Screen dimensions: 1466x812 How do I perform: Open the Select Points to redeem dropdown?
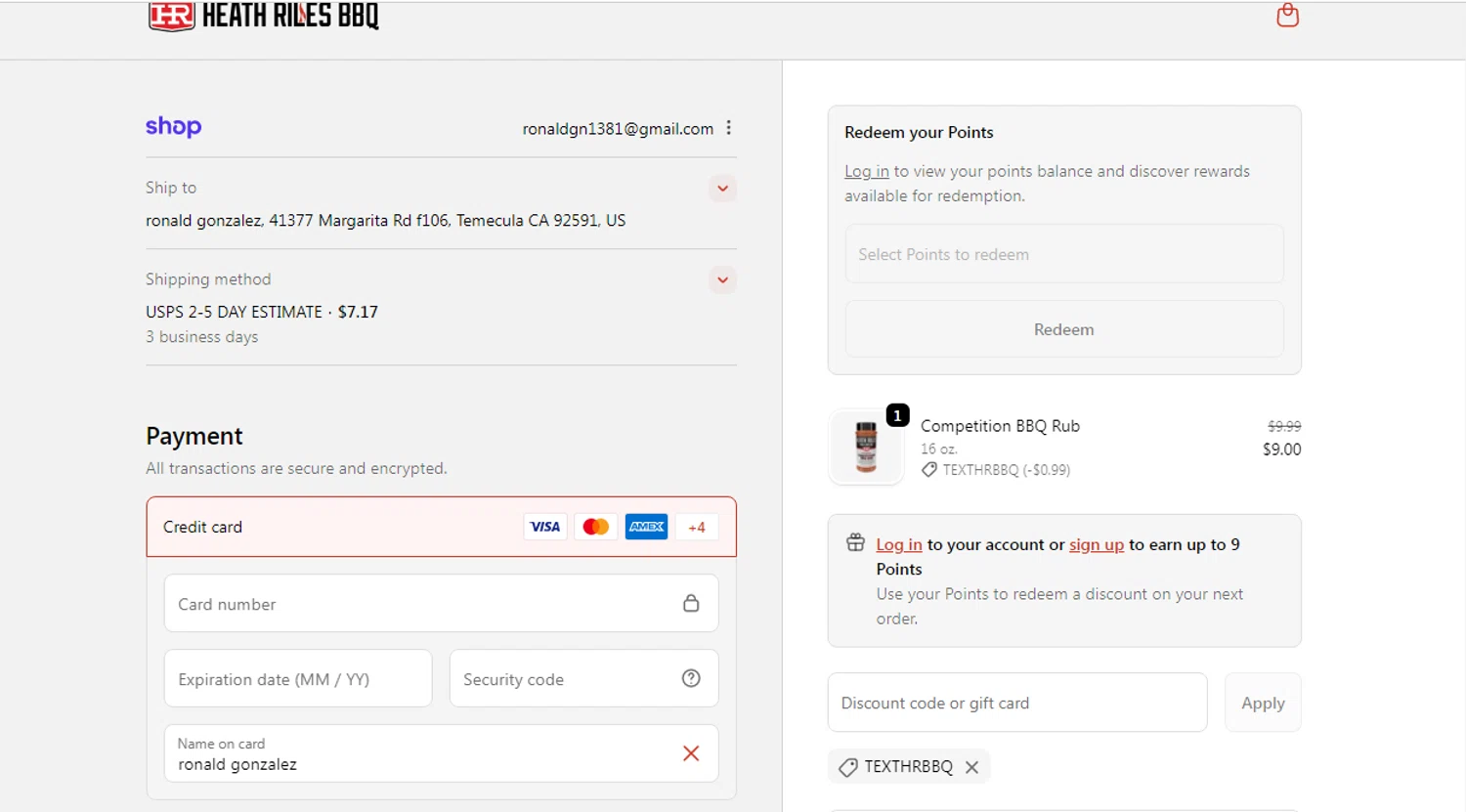click(x=1064, y=254)
